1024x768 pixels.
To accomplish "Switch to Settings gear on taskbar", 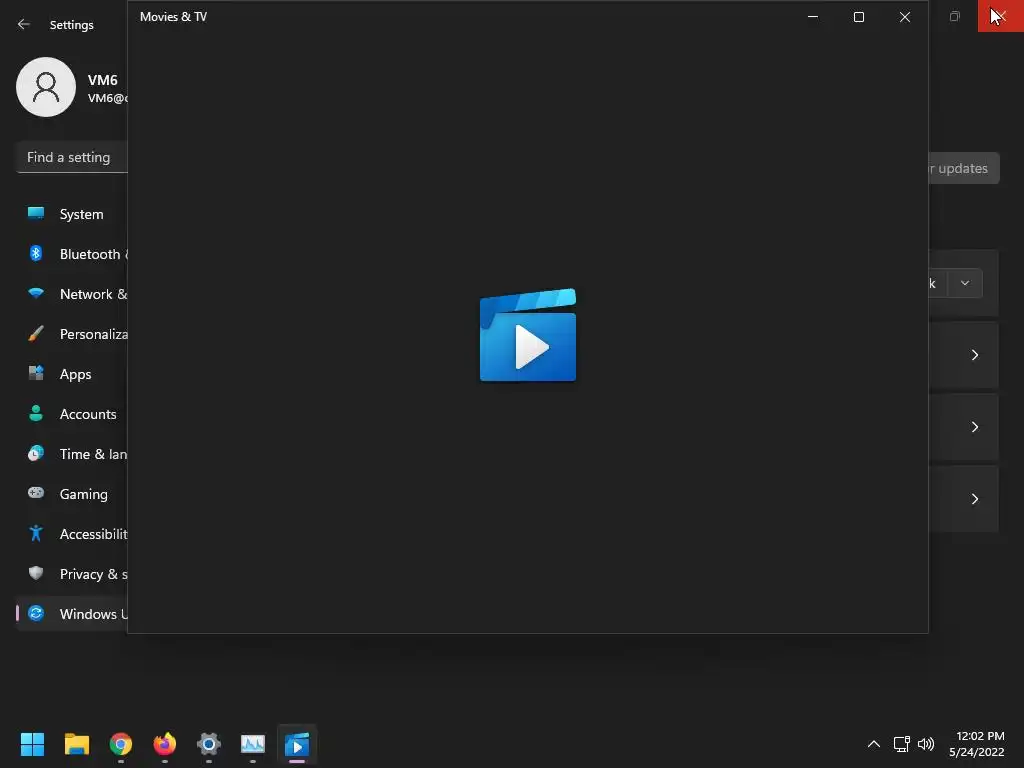I will click(209, 744).
